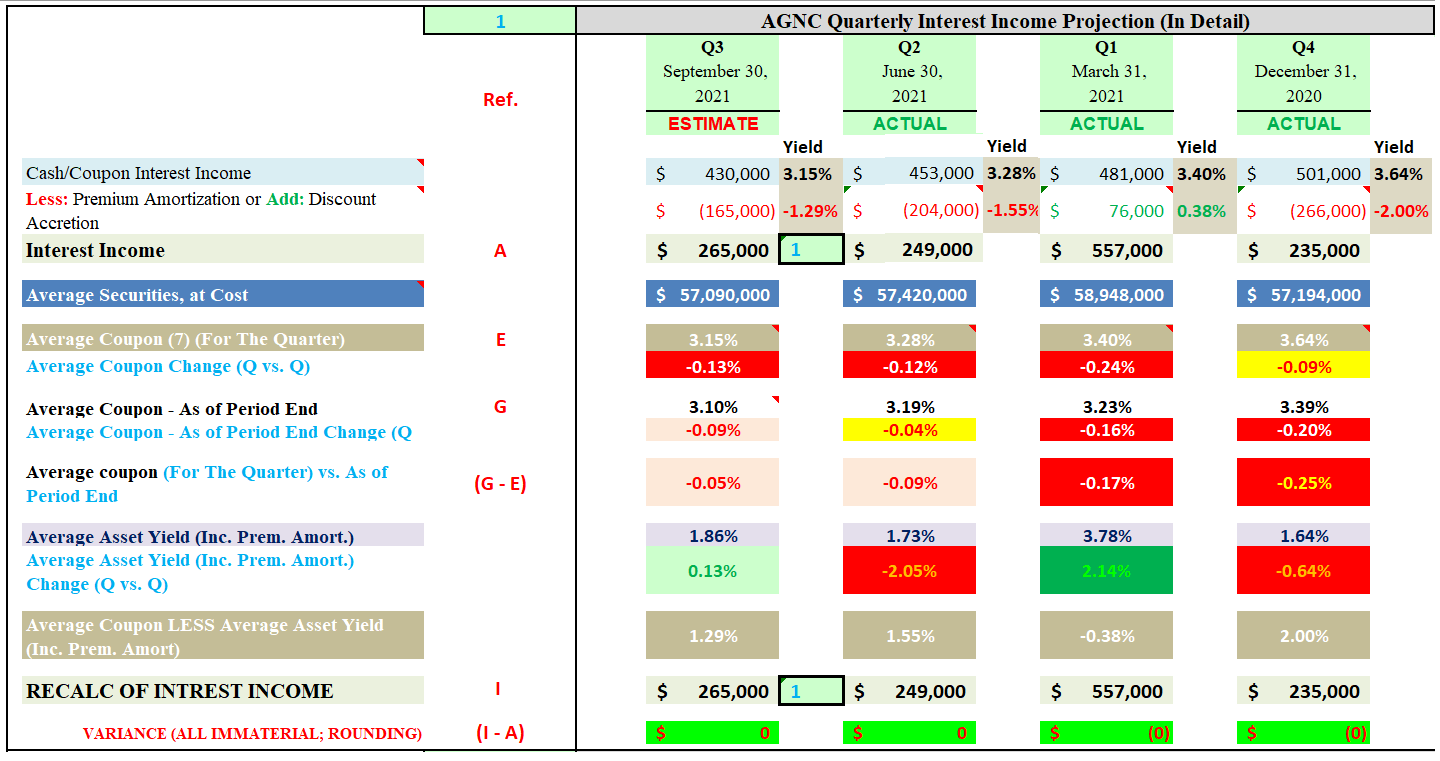Click the reference letter "E"
1440x761 pixels.
click(x=500, y=339)
